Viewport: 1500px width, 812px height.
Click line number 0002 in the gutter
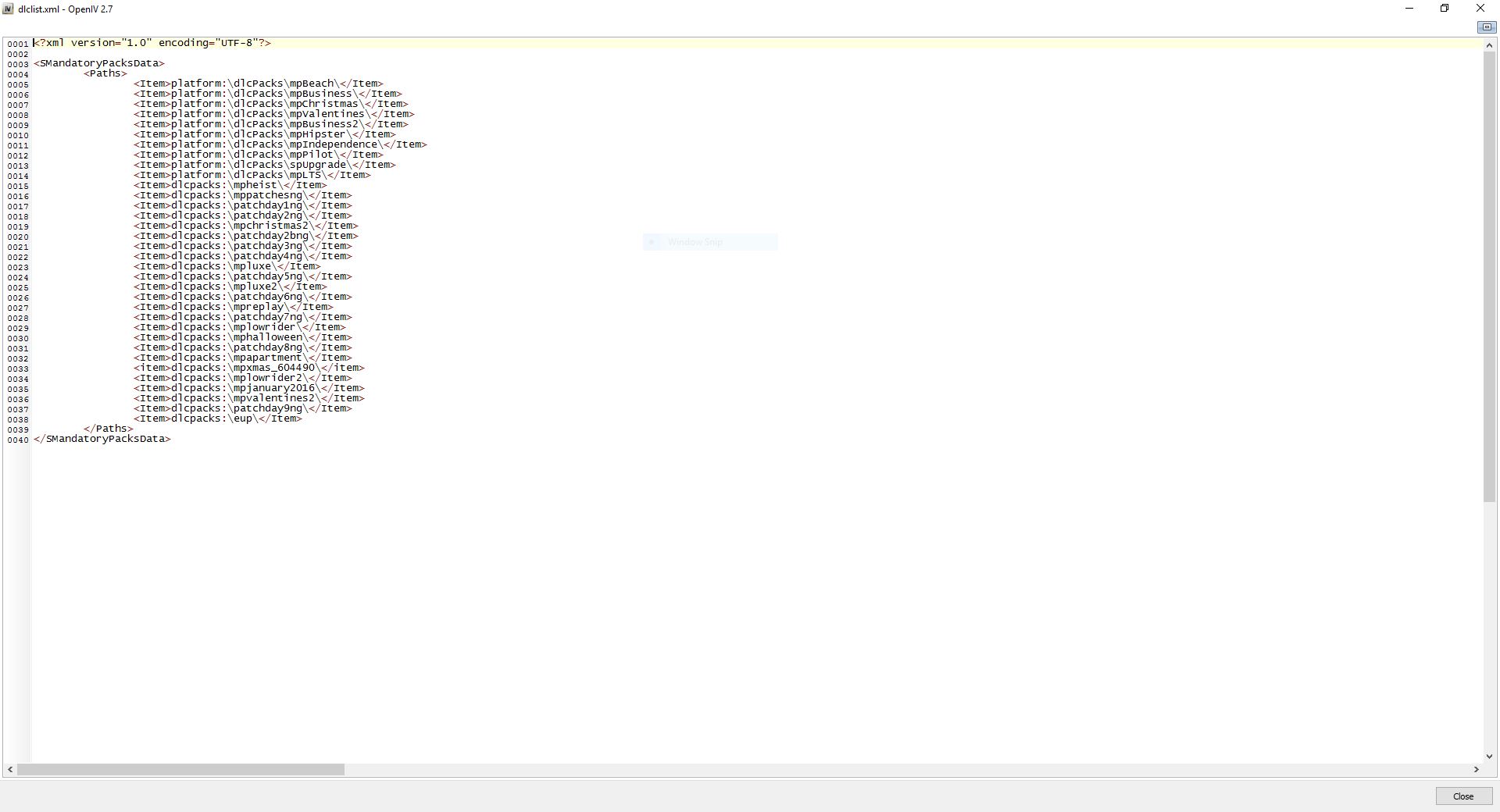pyautogui.click(x=18, y=55)
